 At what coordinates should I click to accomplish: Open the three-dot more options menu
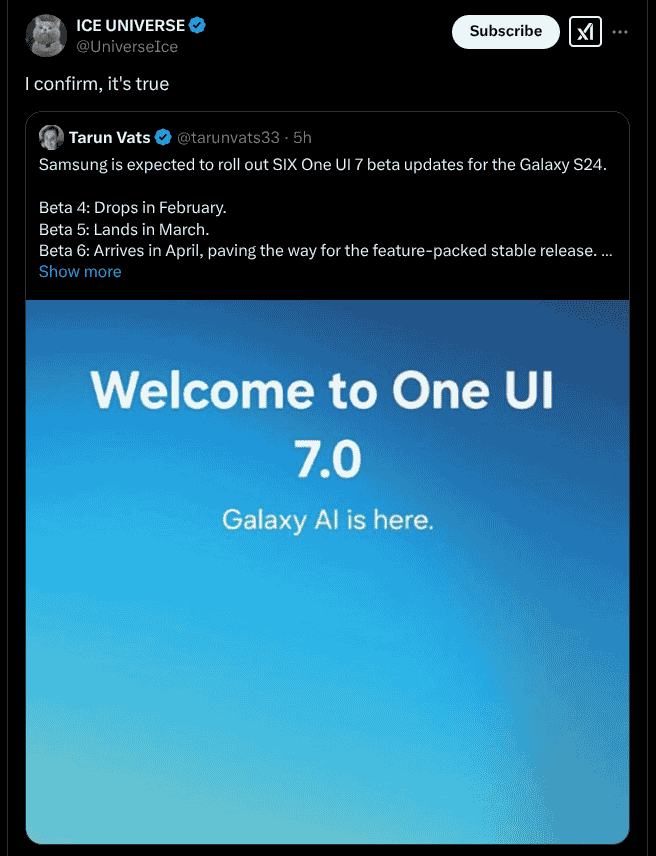[x=620, y=32]
